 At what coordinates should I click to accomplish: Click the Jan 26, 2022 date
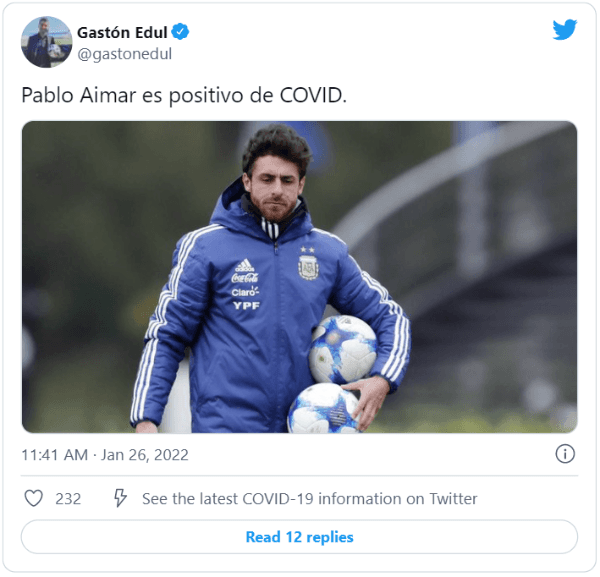145,455
